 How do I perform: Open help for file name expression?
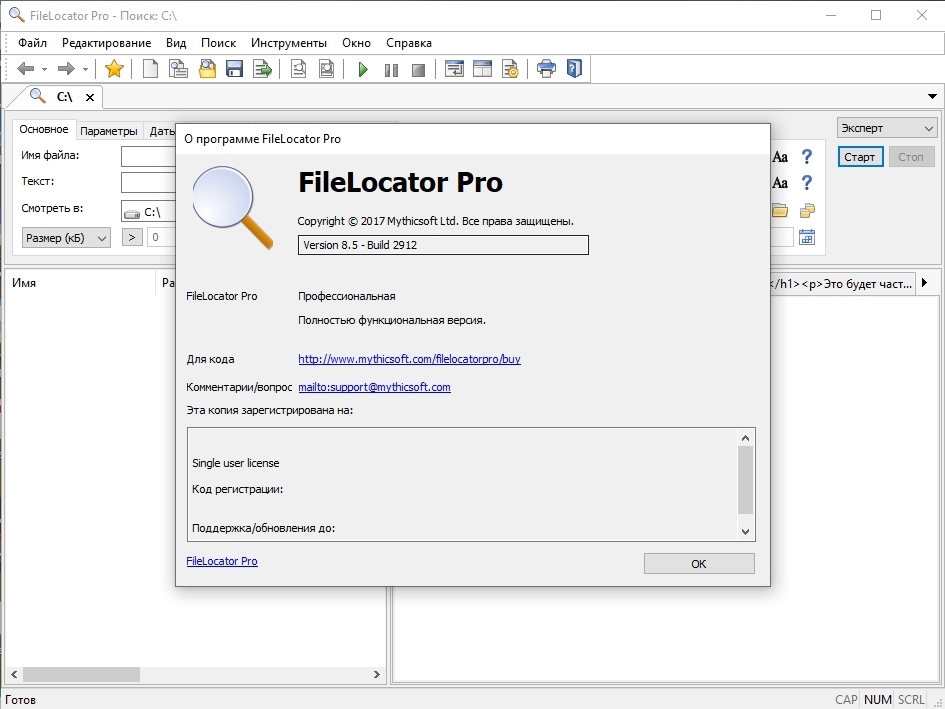(x=806, y=157)
